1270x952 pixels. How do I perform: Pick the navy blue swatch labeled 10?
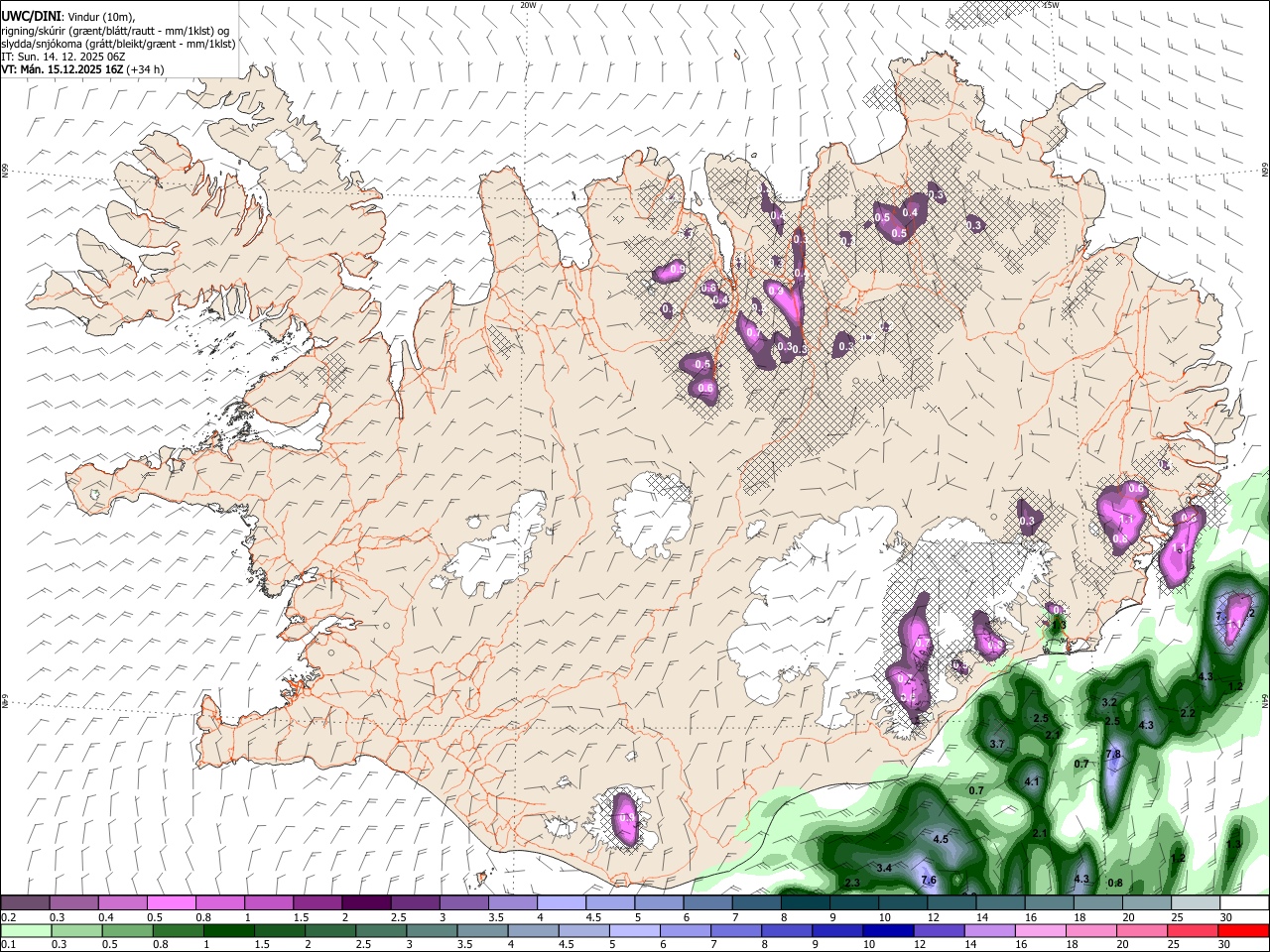pyautogui.click(x=887, y=931)
